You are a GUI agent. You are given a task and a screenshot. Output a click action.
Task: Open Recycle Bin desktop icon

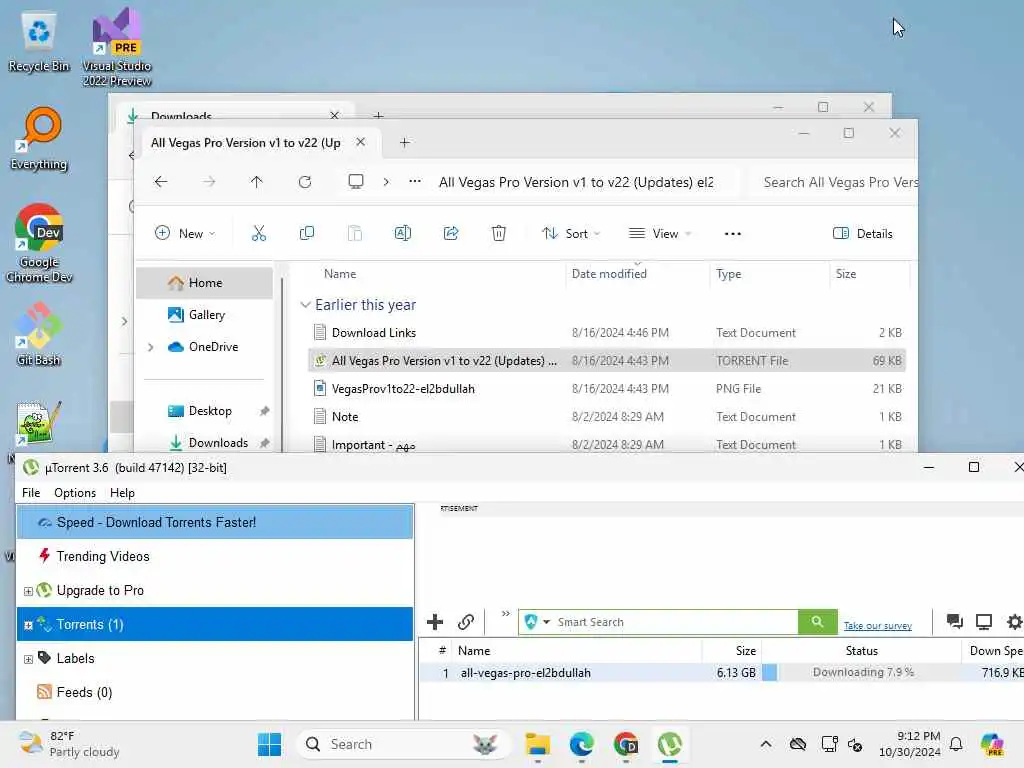click(39, 40)
